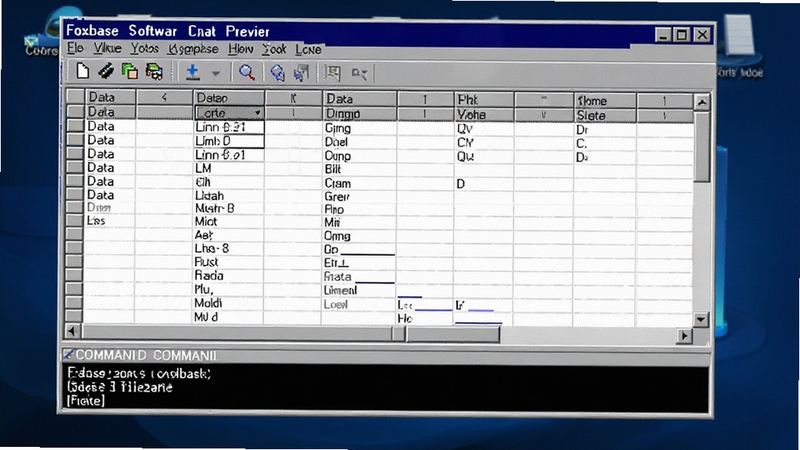The width and height of the screenshot is (800, 450).
Task: Select row header beside Linn 0.21 row
Action: click(76, 126)
